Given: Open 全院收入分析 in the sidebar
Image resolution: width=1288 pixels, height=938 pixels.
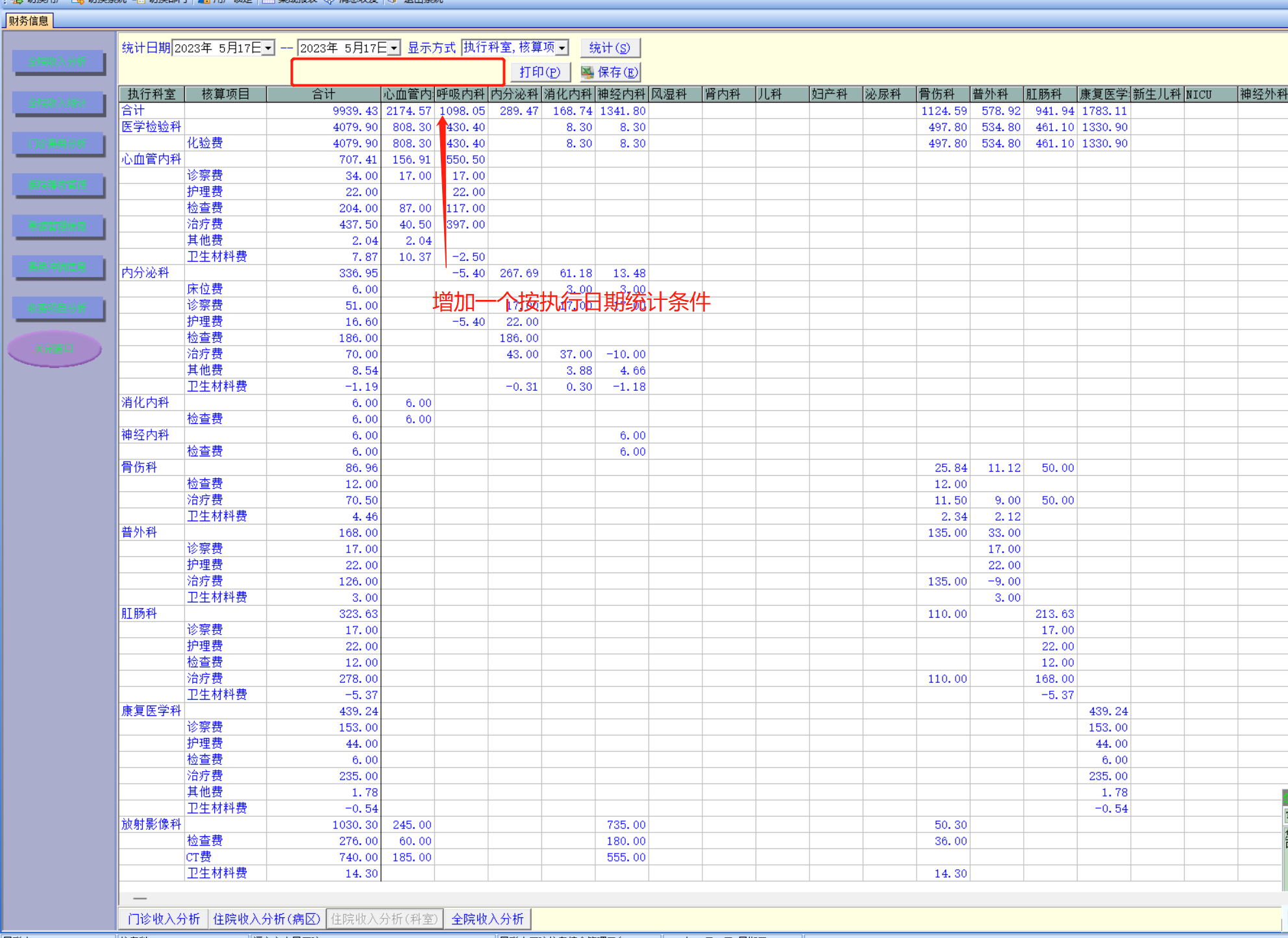Looking at the screenshot, I should point(58,62).
